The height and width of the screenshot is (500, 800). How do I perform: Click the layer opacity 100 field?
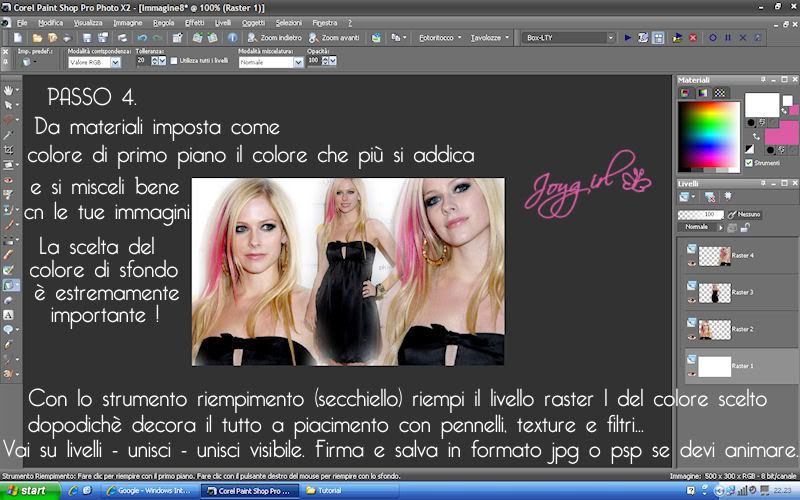[701, 215]
